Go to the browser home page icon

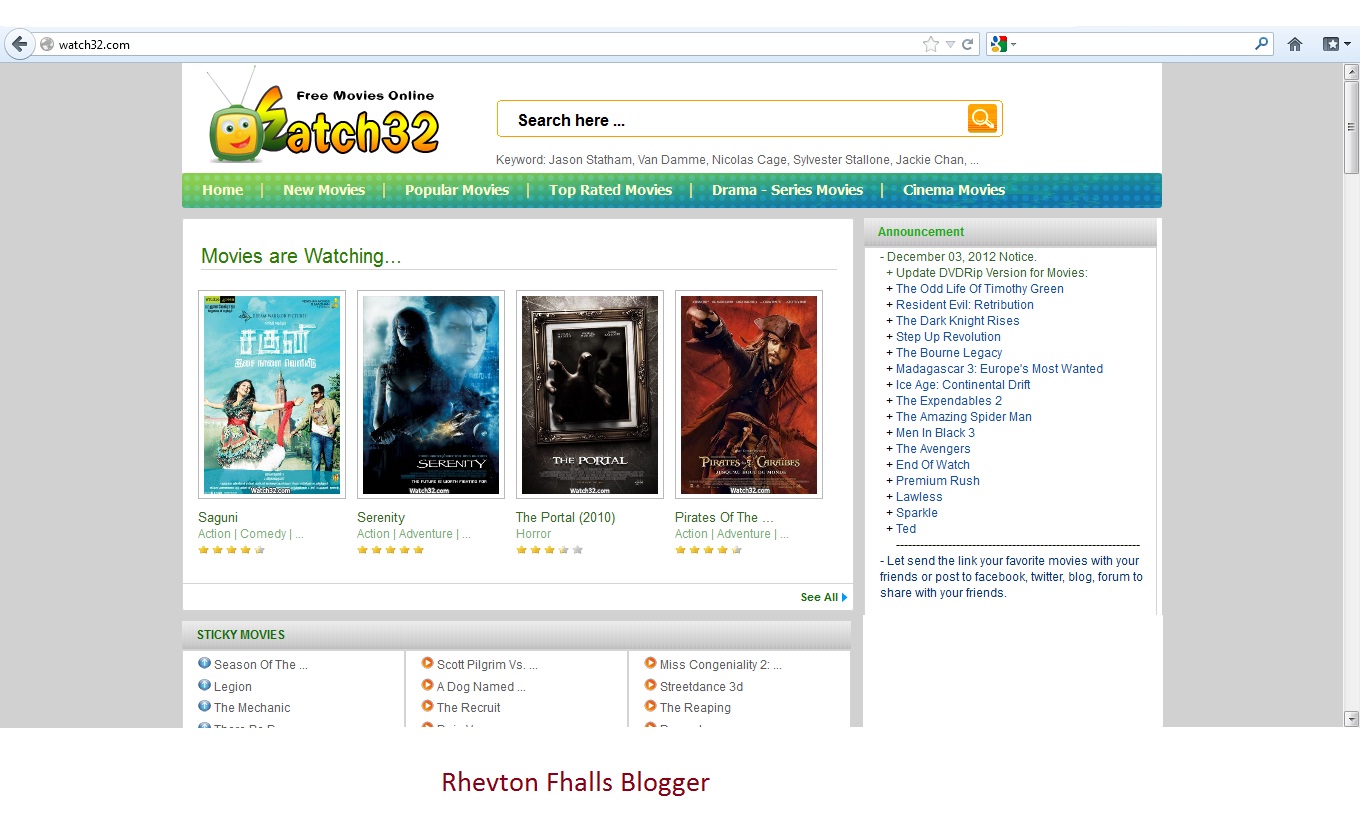click(1295, 44)
